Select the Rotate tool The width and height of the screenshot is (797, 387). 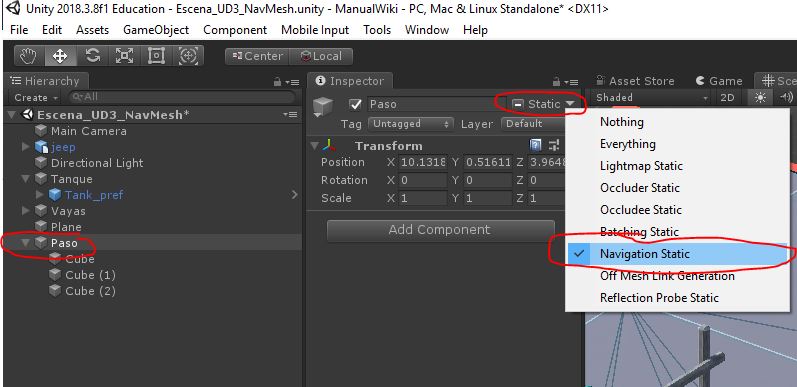[x=92, y=56]
